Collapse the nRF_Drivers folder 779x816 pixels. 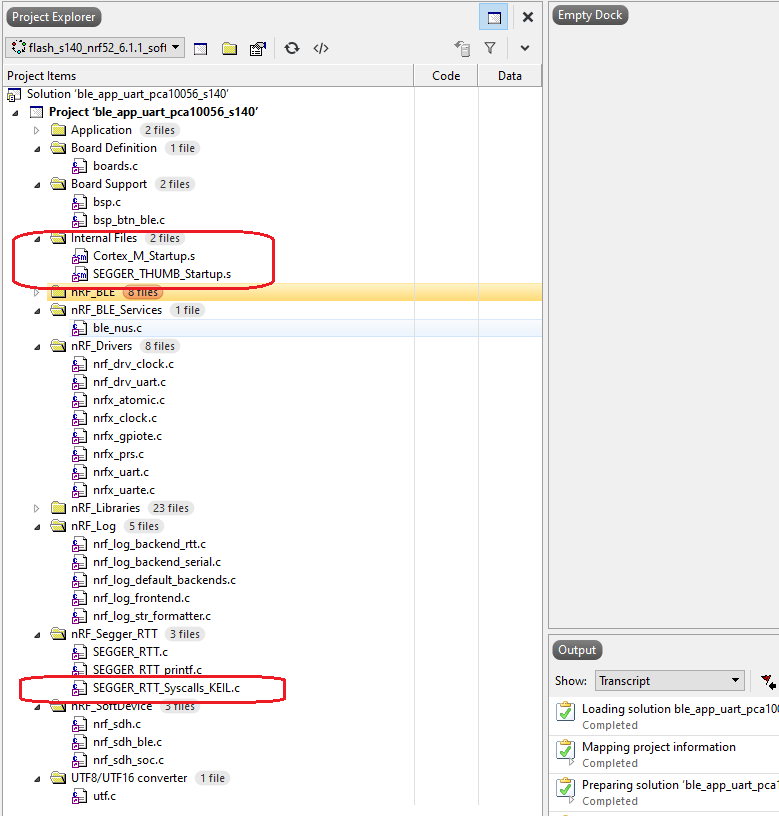click(x=37, y=346)
